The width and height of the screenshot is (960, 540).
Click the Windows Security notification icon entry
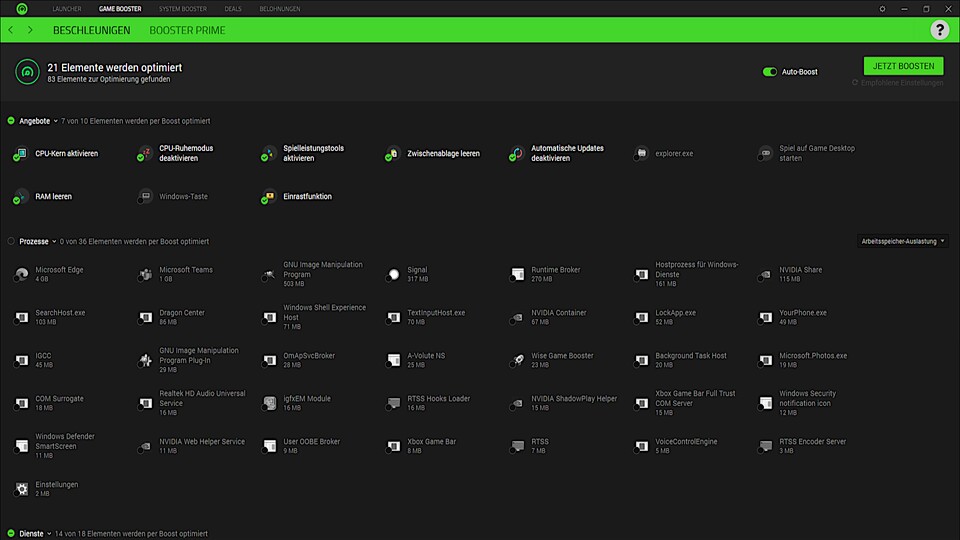765,402
